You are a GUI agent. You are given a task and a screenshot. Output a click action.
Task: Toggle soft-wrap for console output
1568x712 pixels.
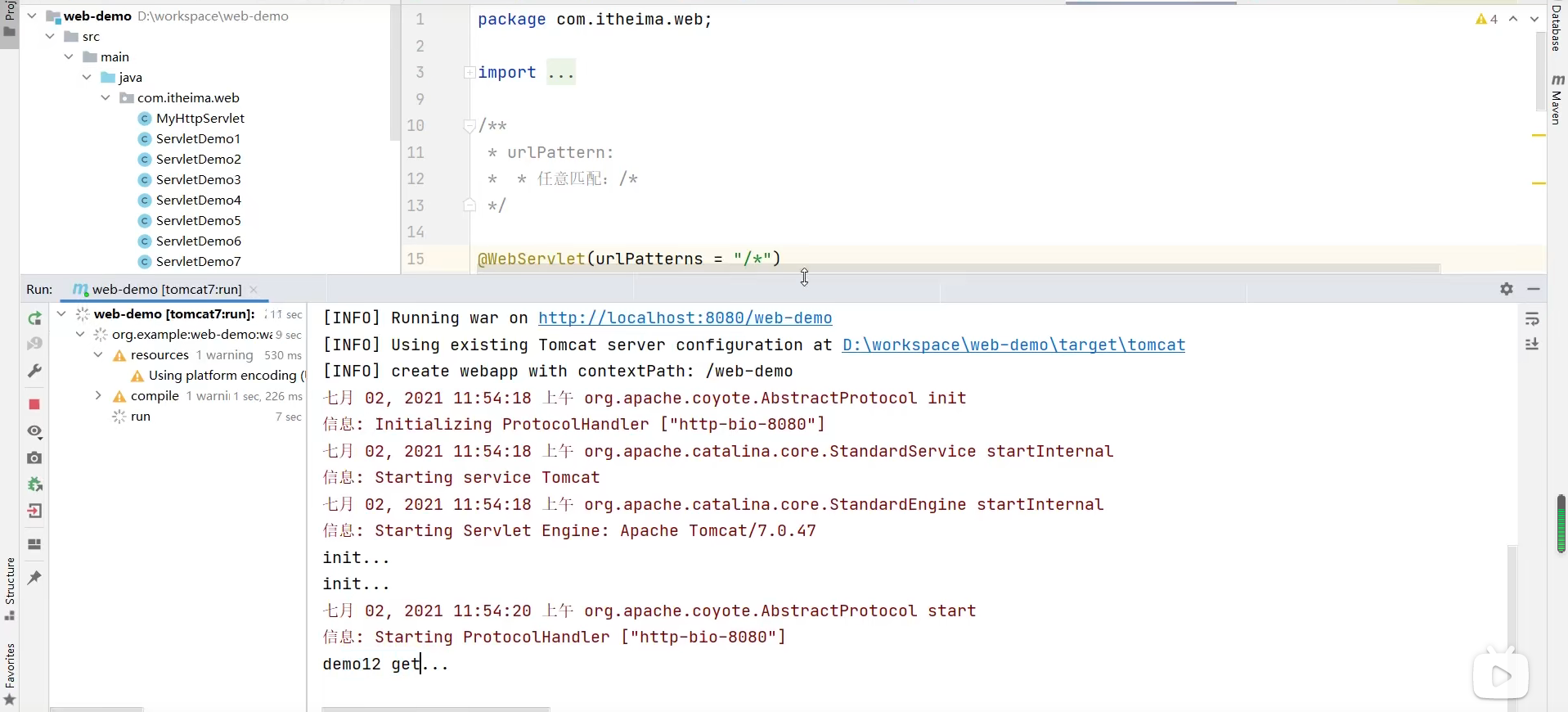[x=1532, y=318]
